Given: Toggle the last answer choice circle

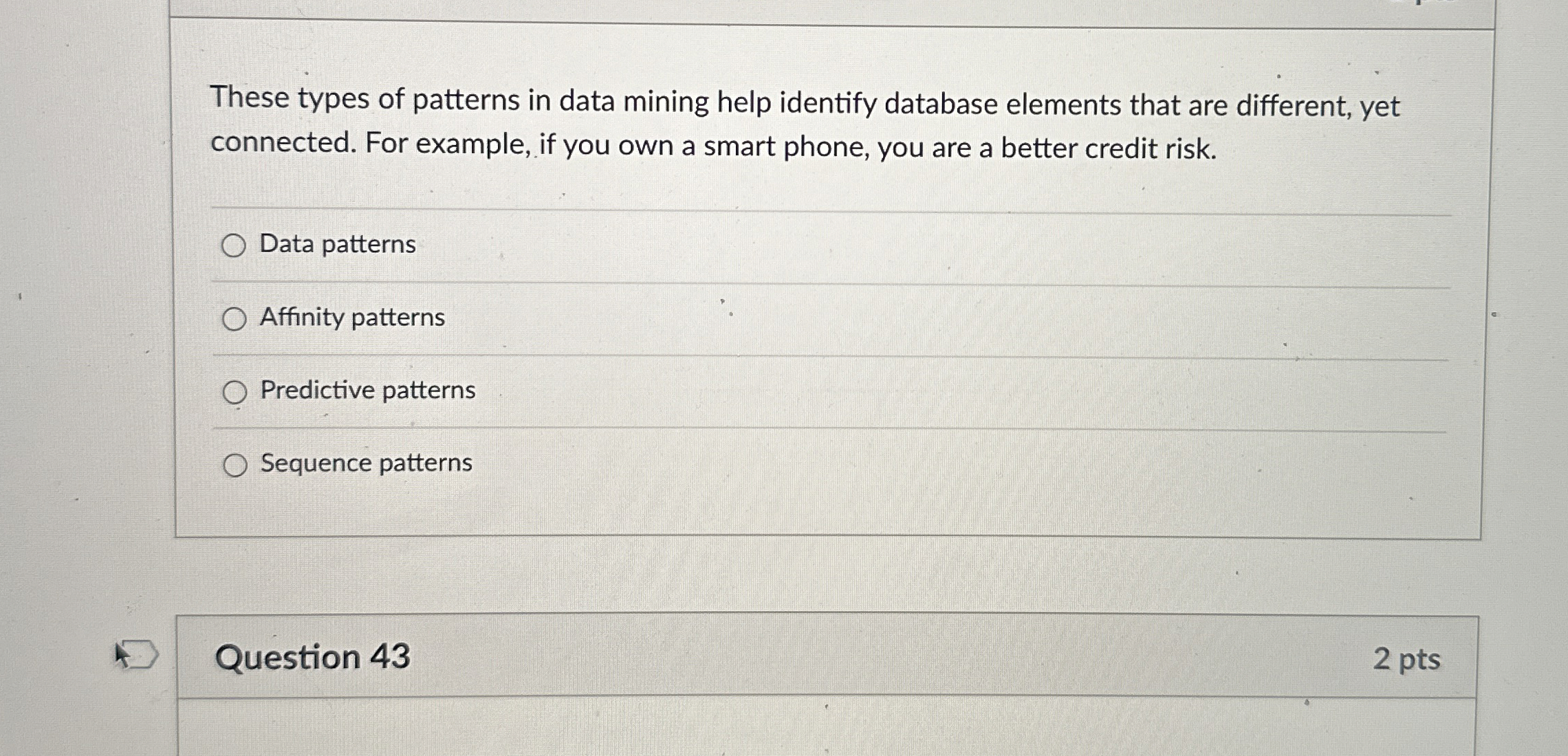Looking at the screenshot, I should click(234, 465).
